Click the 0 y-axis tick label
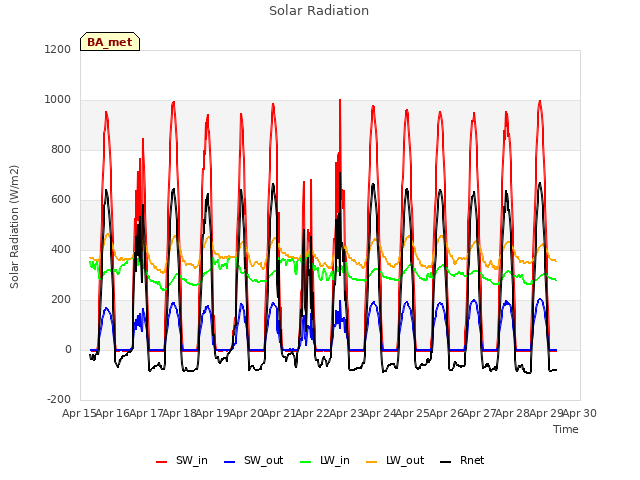This screenshot has height=480, width=640. coord(68,350)
